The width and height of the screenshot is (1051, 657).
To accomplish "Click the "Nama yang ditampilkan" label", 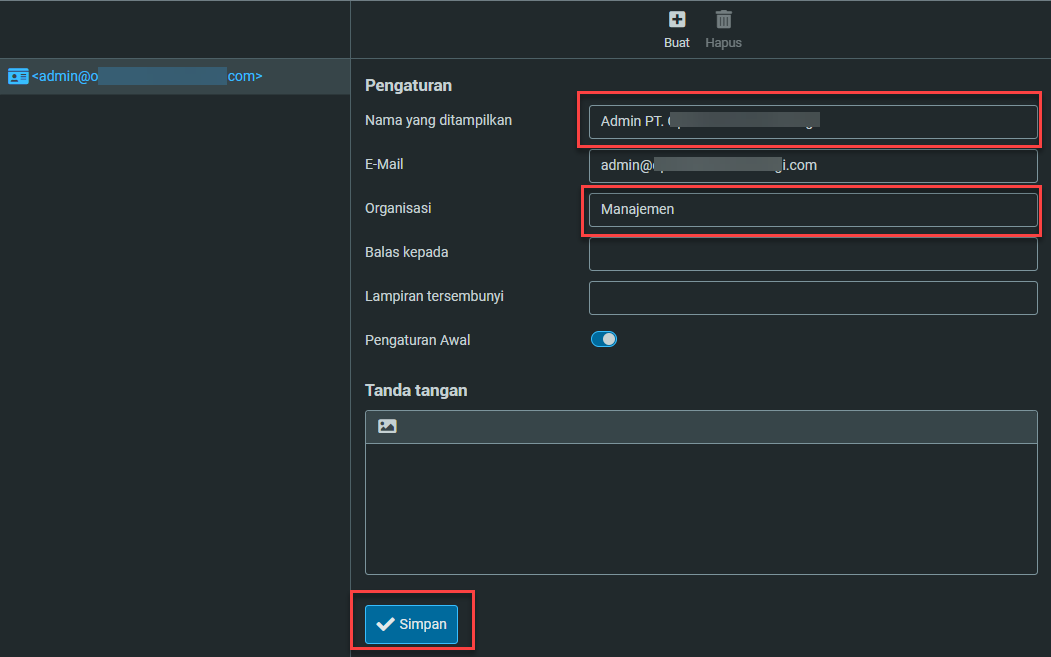I will click(439, 120).
